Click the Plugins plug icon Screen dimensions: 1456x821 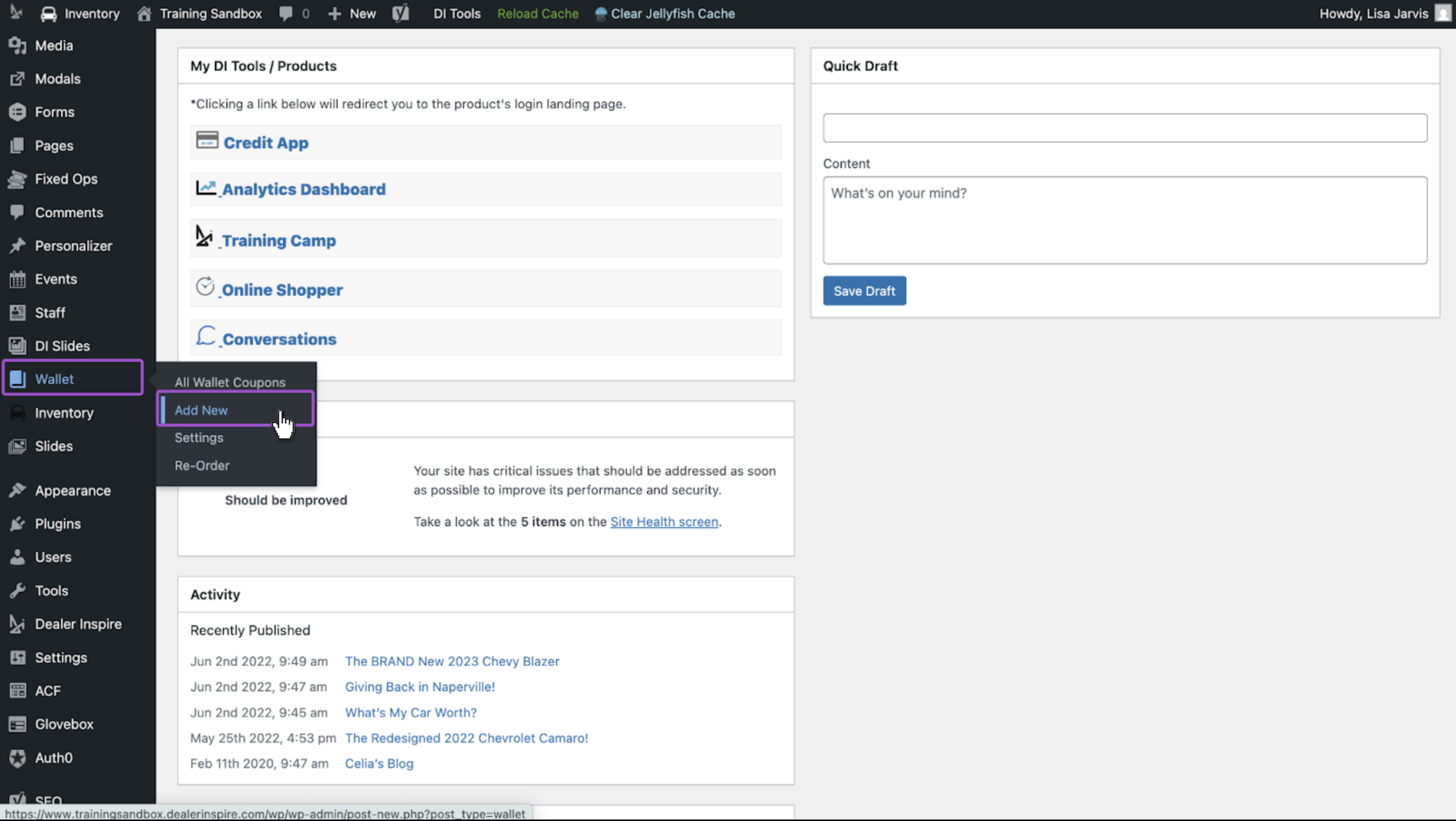click(18, 524)
